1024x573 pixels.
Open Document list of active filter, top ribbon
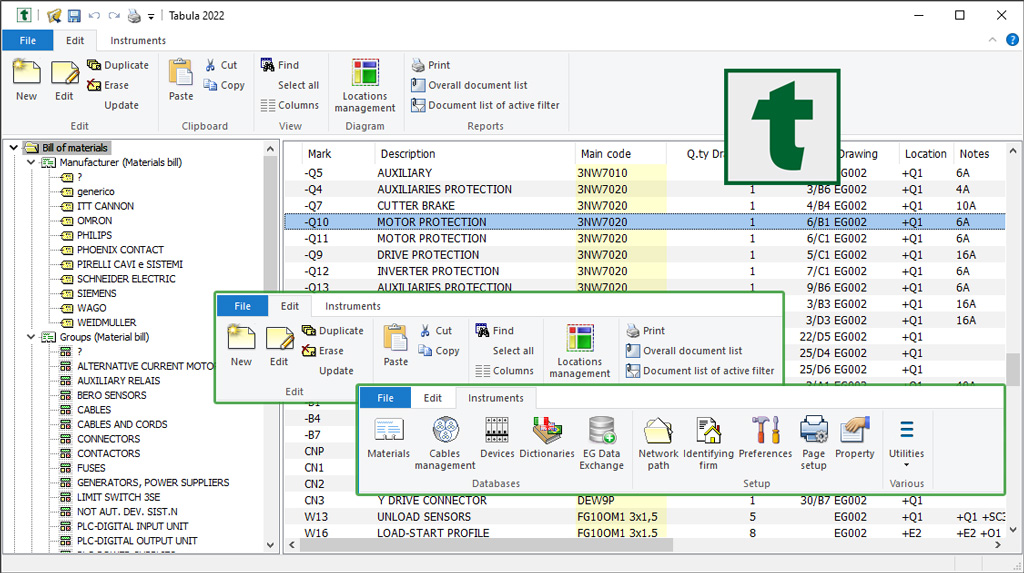pyautogui.click(x=485, y=105)
